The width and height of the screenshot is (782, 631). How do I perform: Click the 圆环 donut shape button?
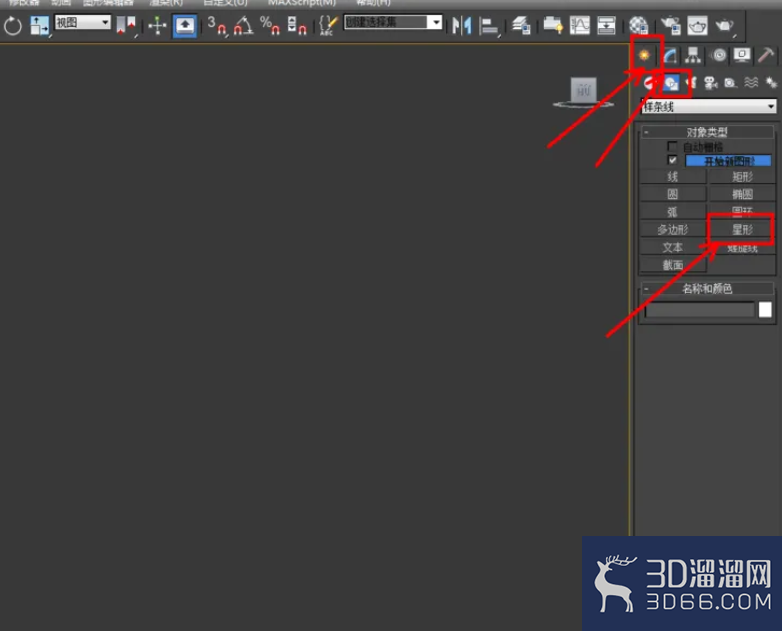coord(742,210)
